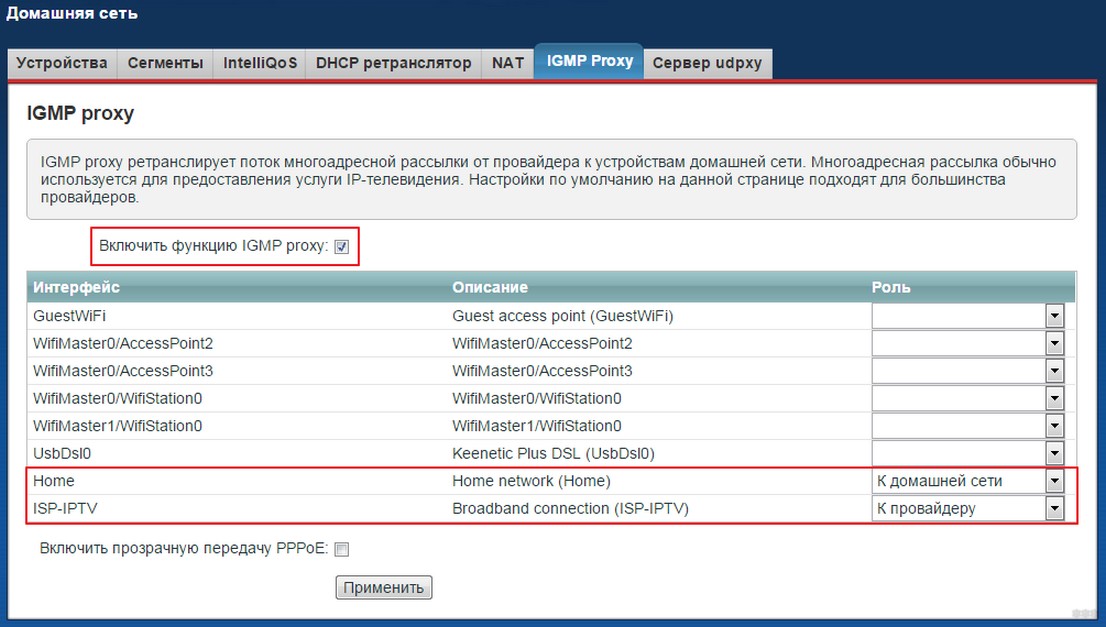Select the NAT tab
The image size is (1106, 627).
[x=508, y=63]
